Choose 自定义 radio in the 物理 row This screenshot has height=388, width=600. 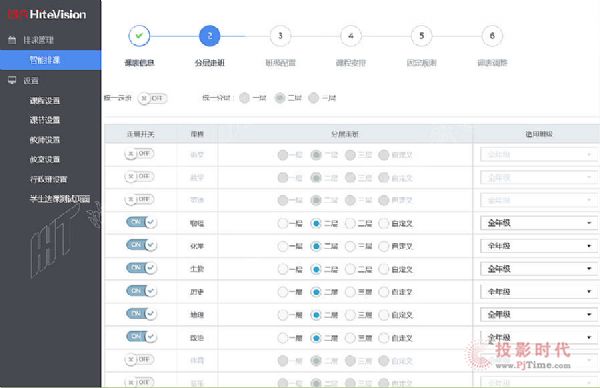pyautogui.click(x=383, y=223)
